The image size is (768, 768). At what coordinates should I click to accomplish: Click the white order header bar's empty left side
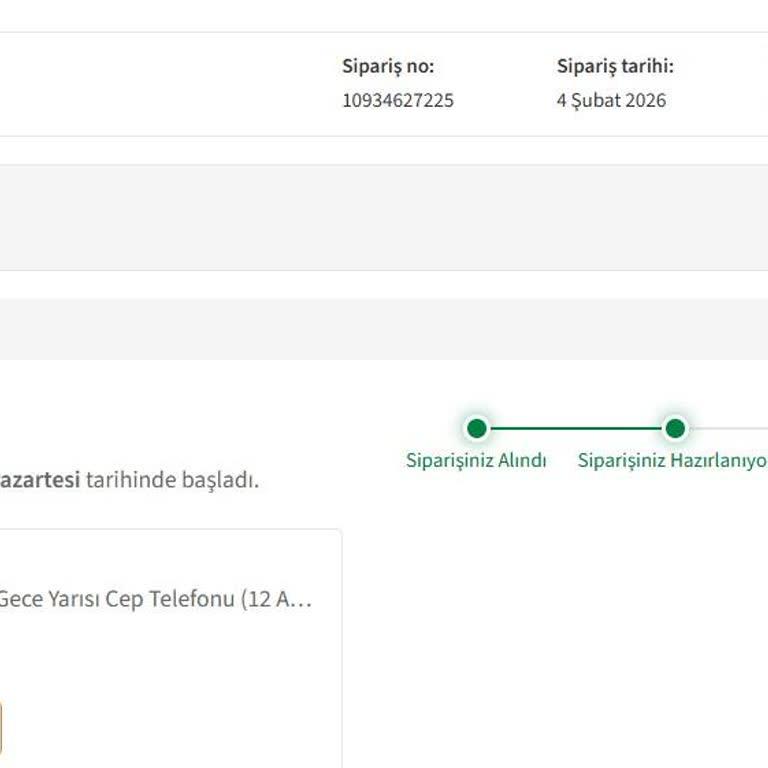[x=150, y=84]
